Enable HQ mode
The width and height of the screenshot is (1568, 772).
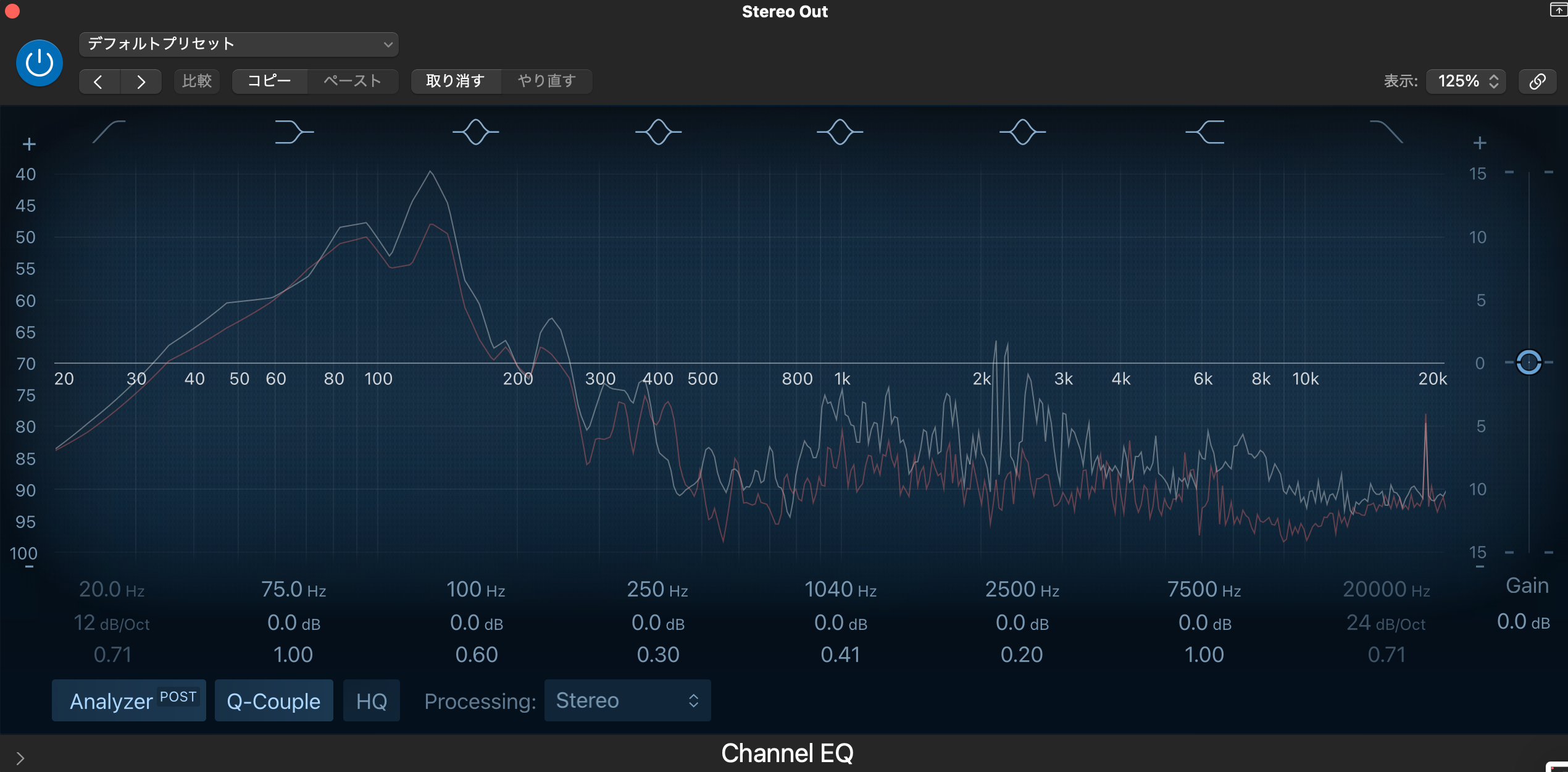point(371,700)
